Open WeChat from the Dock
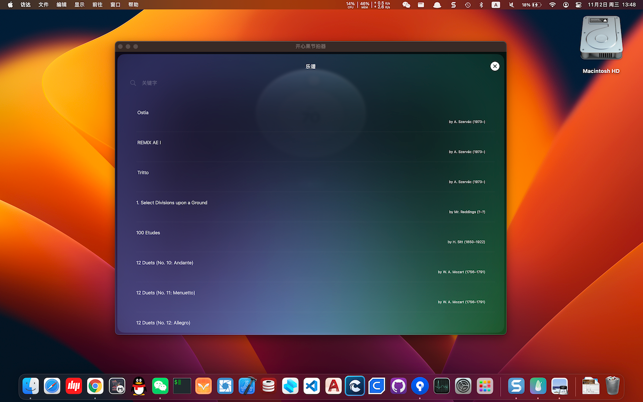 (160, 386)
